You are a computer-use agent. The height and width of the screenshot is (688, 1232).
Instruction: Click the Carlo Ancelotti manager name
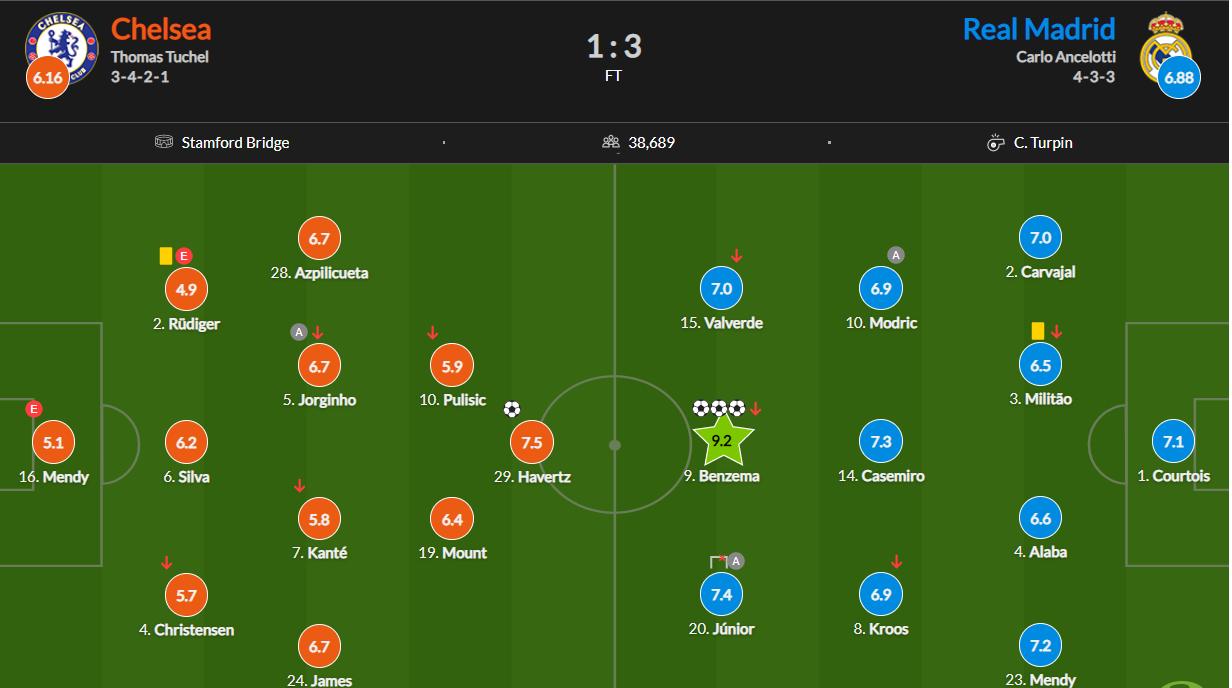(x=1065, y=57)
